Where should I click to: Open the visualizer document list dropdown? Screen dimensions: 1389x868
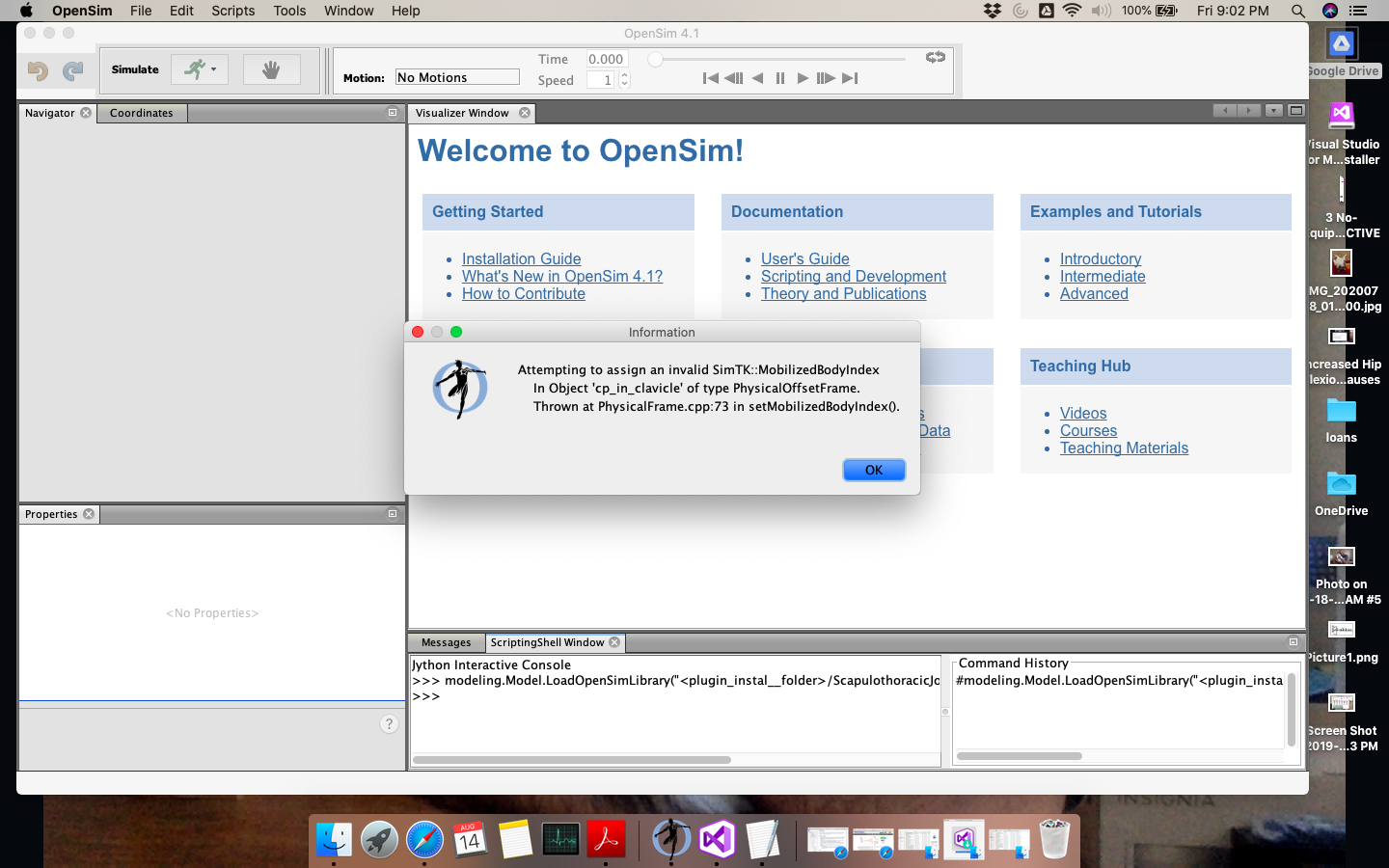tap(1274, 111)
